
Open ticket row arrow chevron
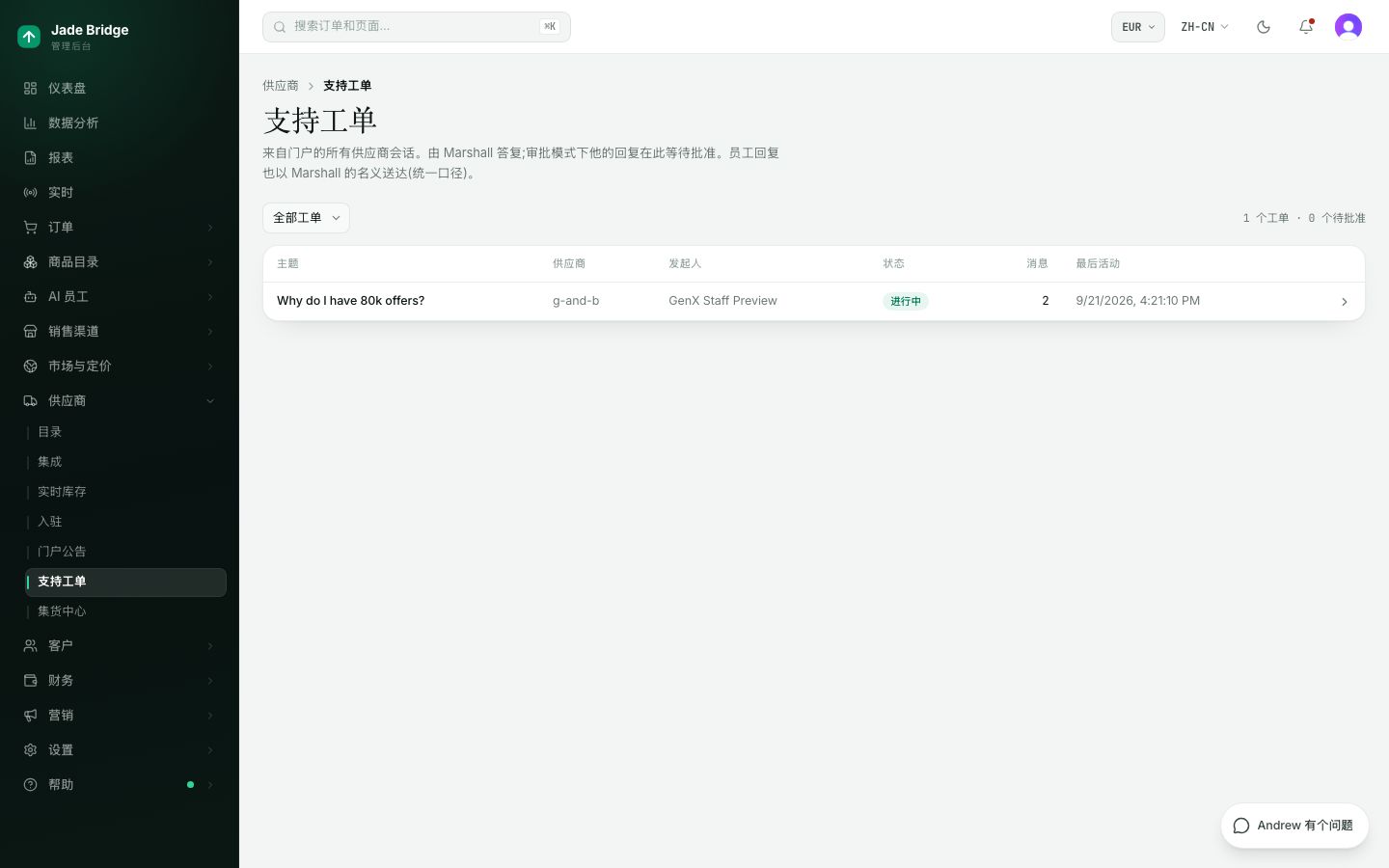(1344, 302)
